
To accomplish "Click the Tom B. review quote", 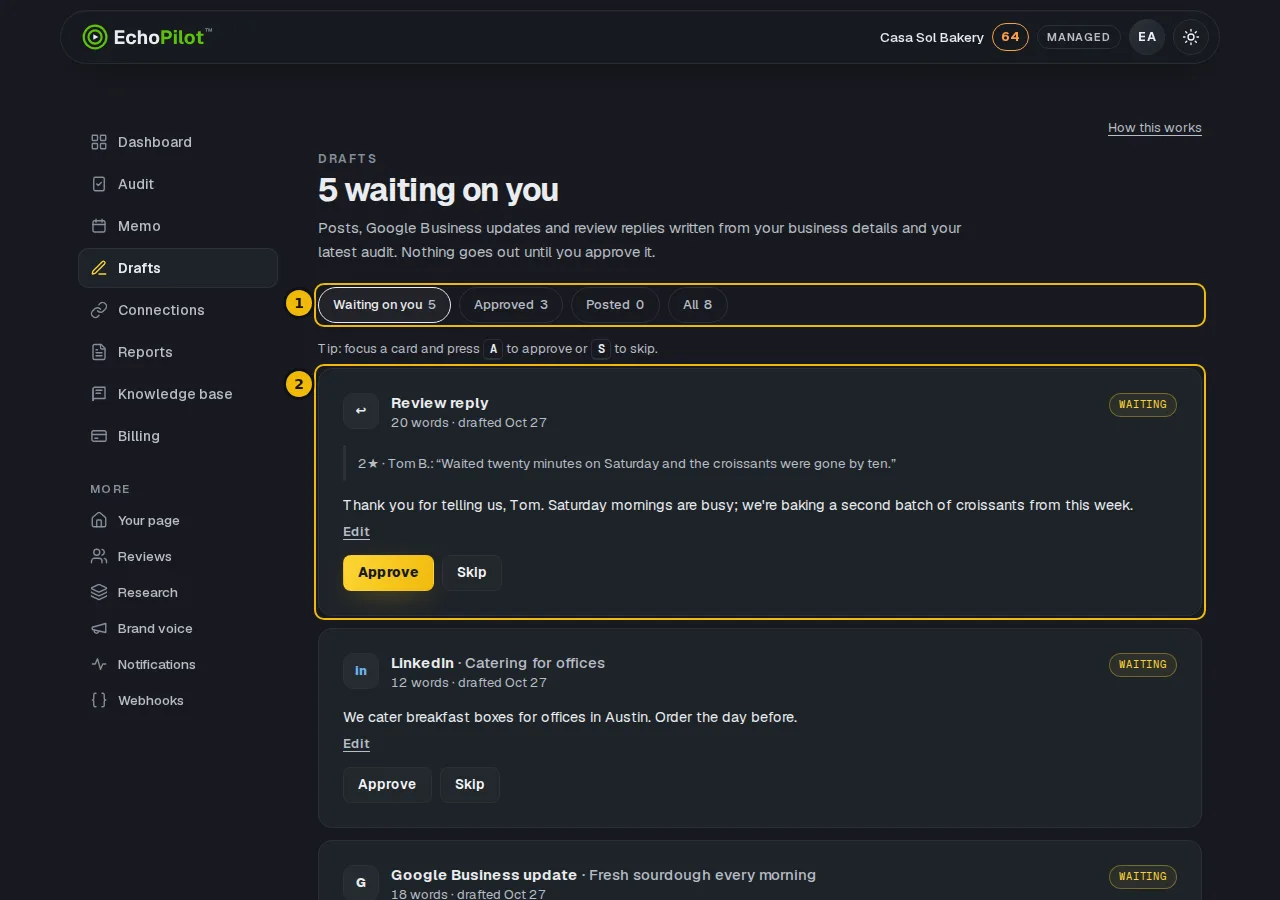I will [627, 464].
